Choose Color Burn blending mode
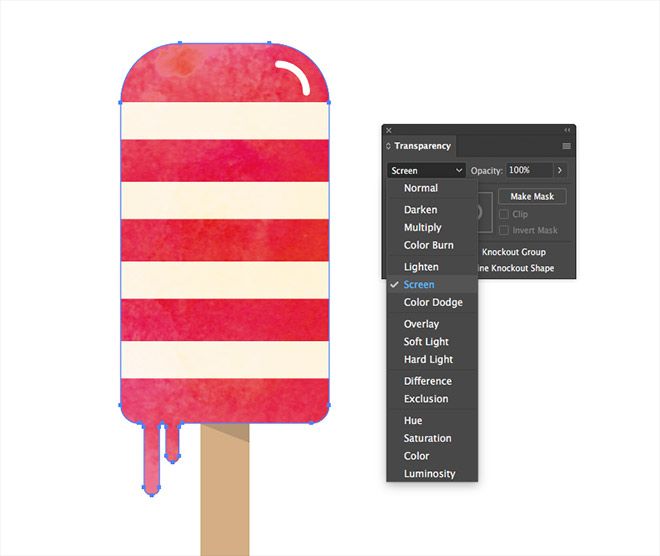This screenshot has height=556, width=660. coord(432,245)
